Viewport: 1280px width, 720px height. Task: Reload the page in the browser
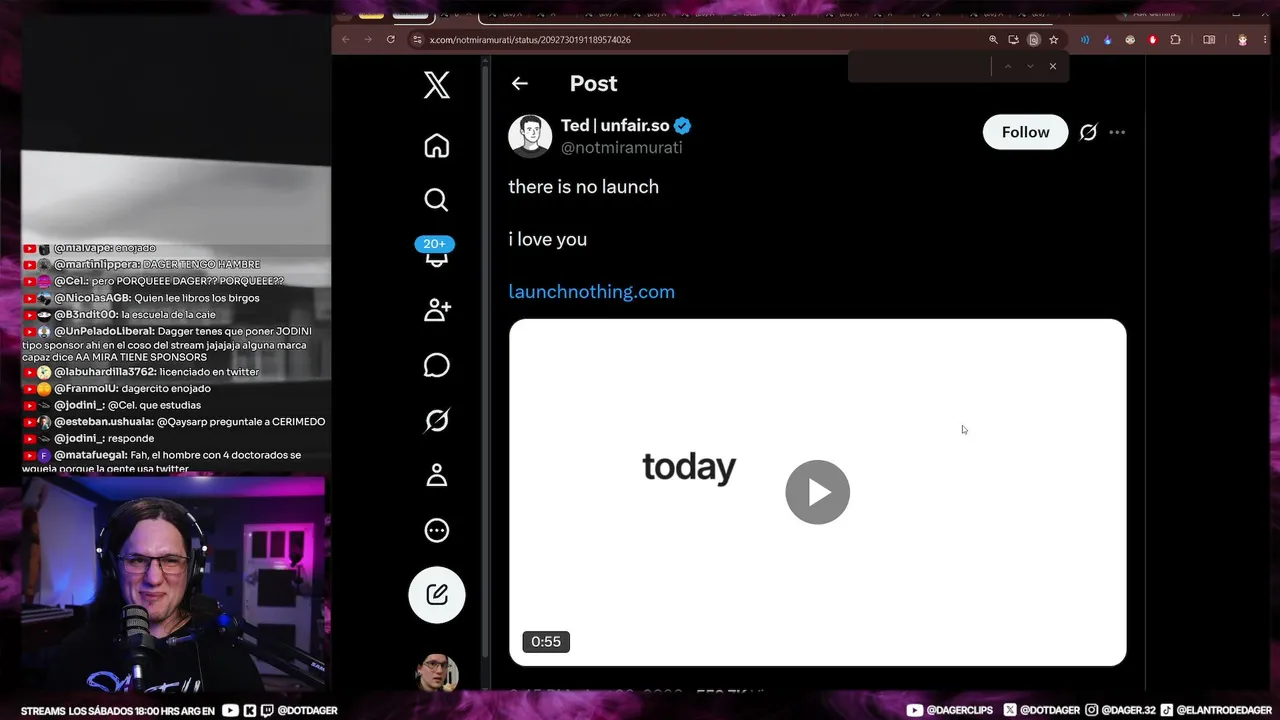pos(390,40)
